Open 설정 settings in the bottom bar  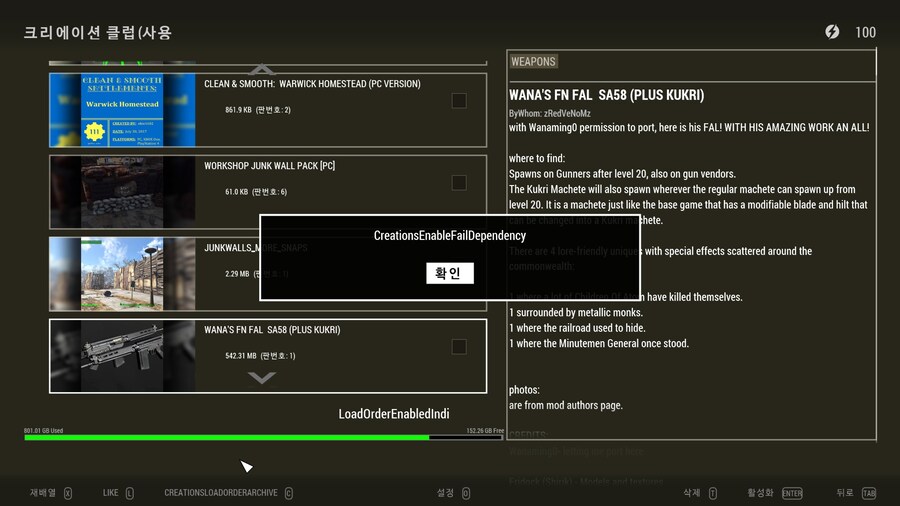pos(453,493)
